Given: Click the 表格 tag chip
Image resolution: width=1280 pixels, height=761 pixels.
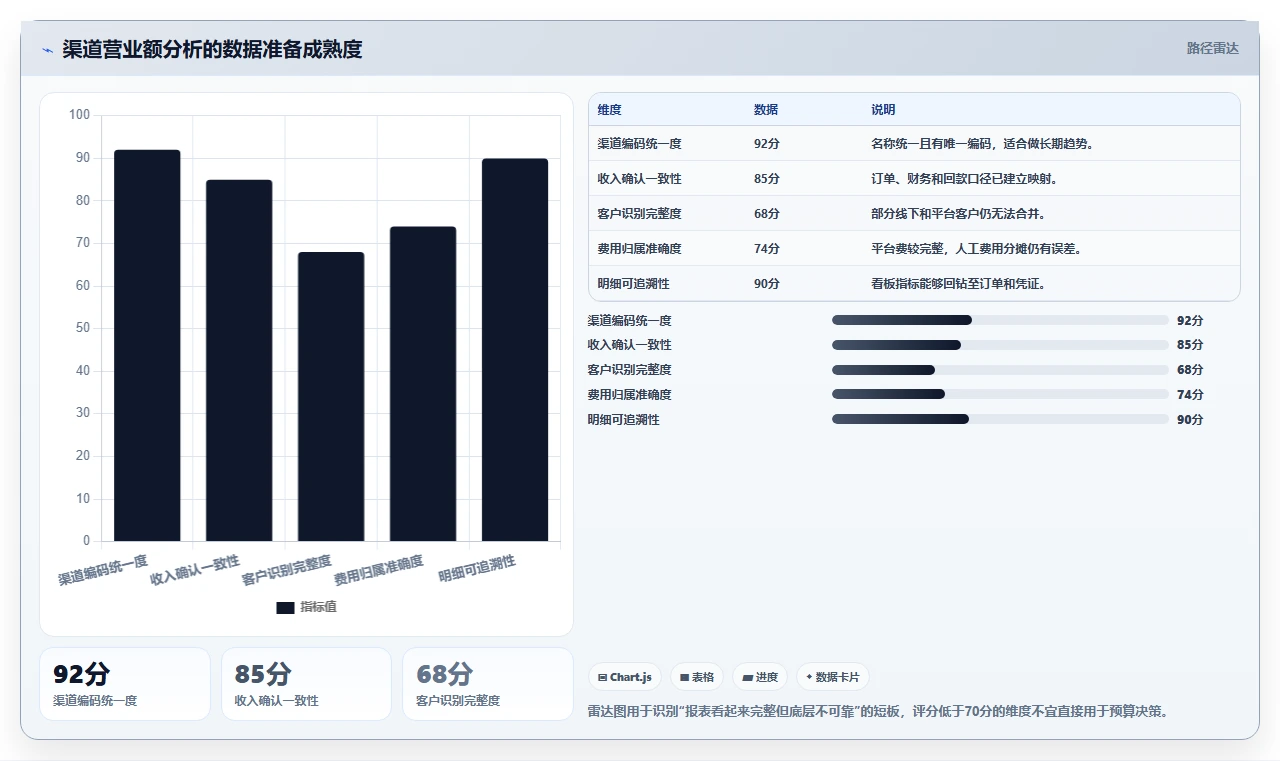Looking at the screenshot, I should click(x=697, y=677).
